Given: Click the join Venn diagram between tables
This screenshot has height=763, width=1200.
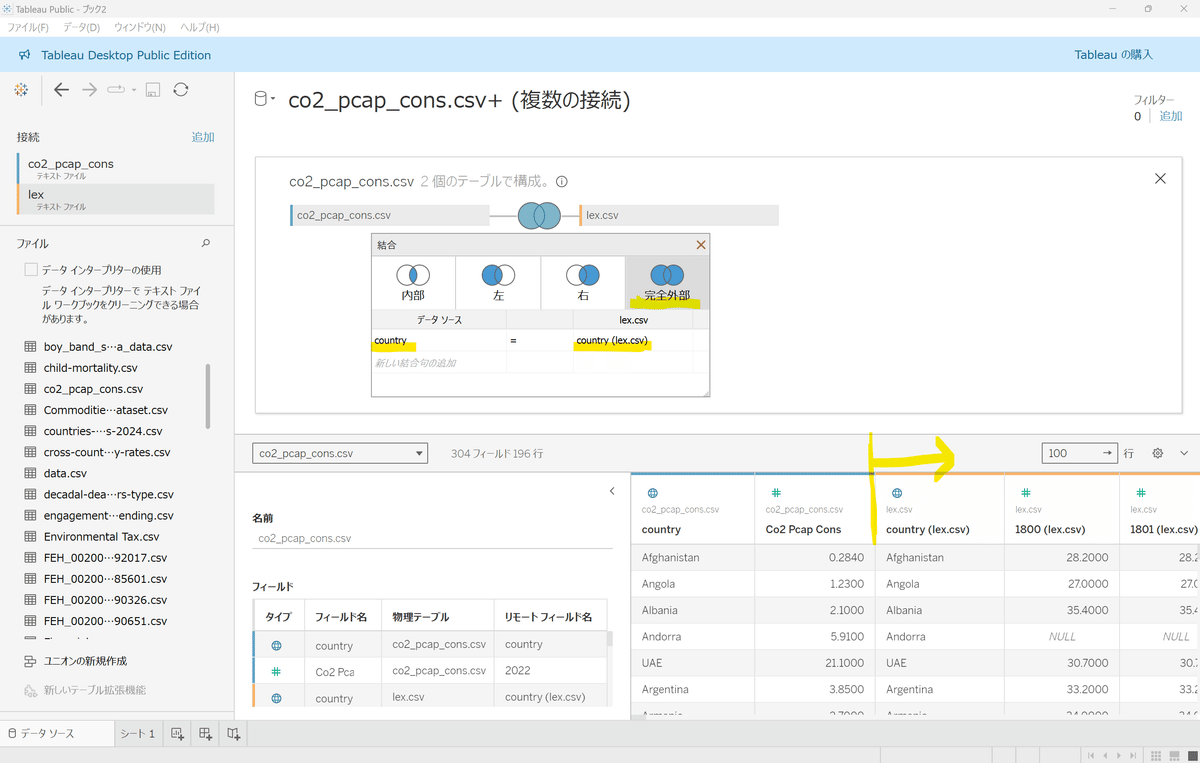Looking at the screenshot, I should pos(540,215).
